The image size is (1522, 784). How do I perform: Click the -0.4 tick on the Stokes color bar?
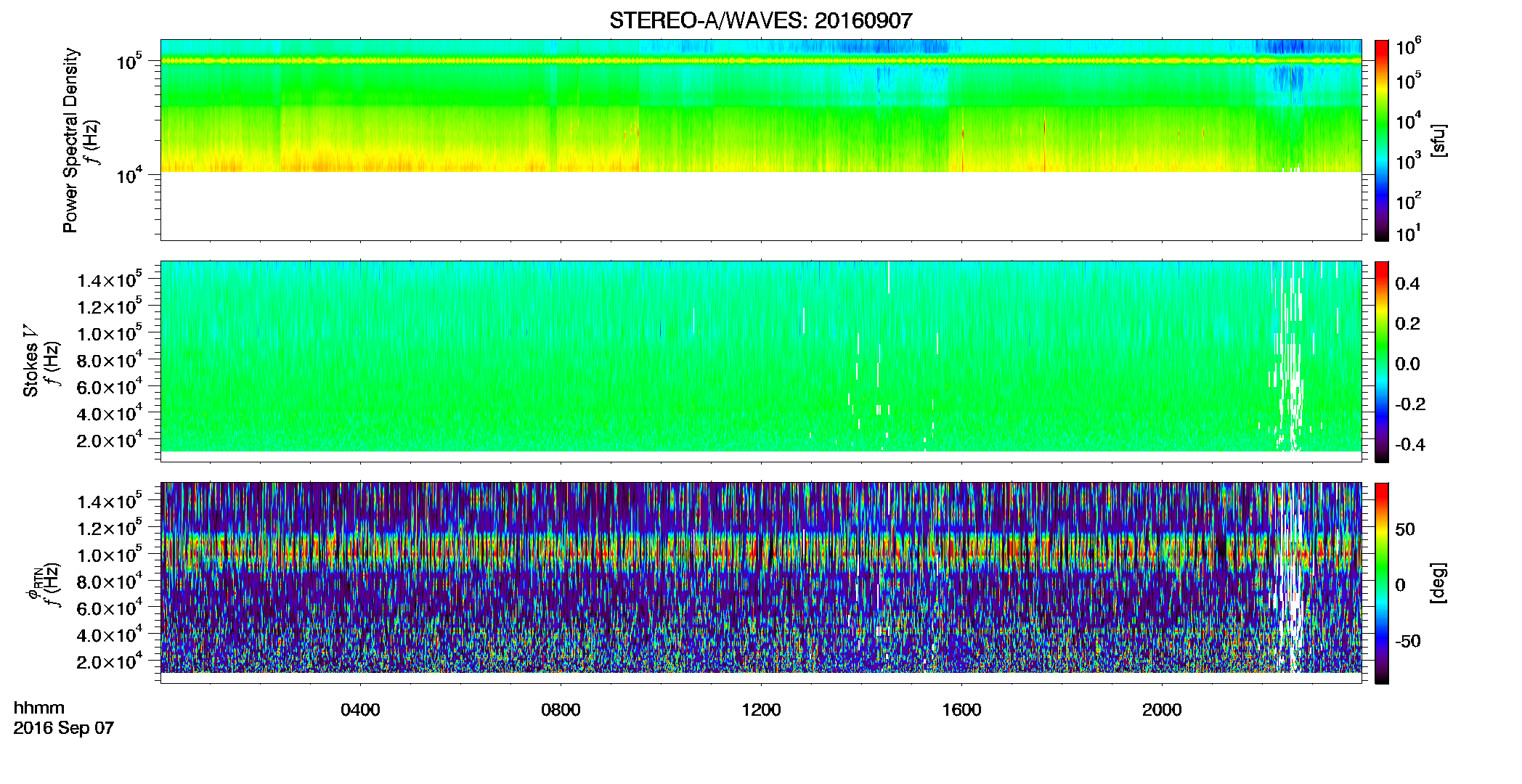(x=1409, y=444)
